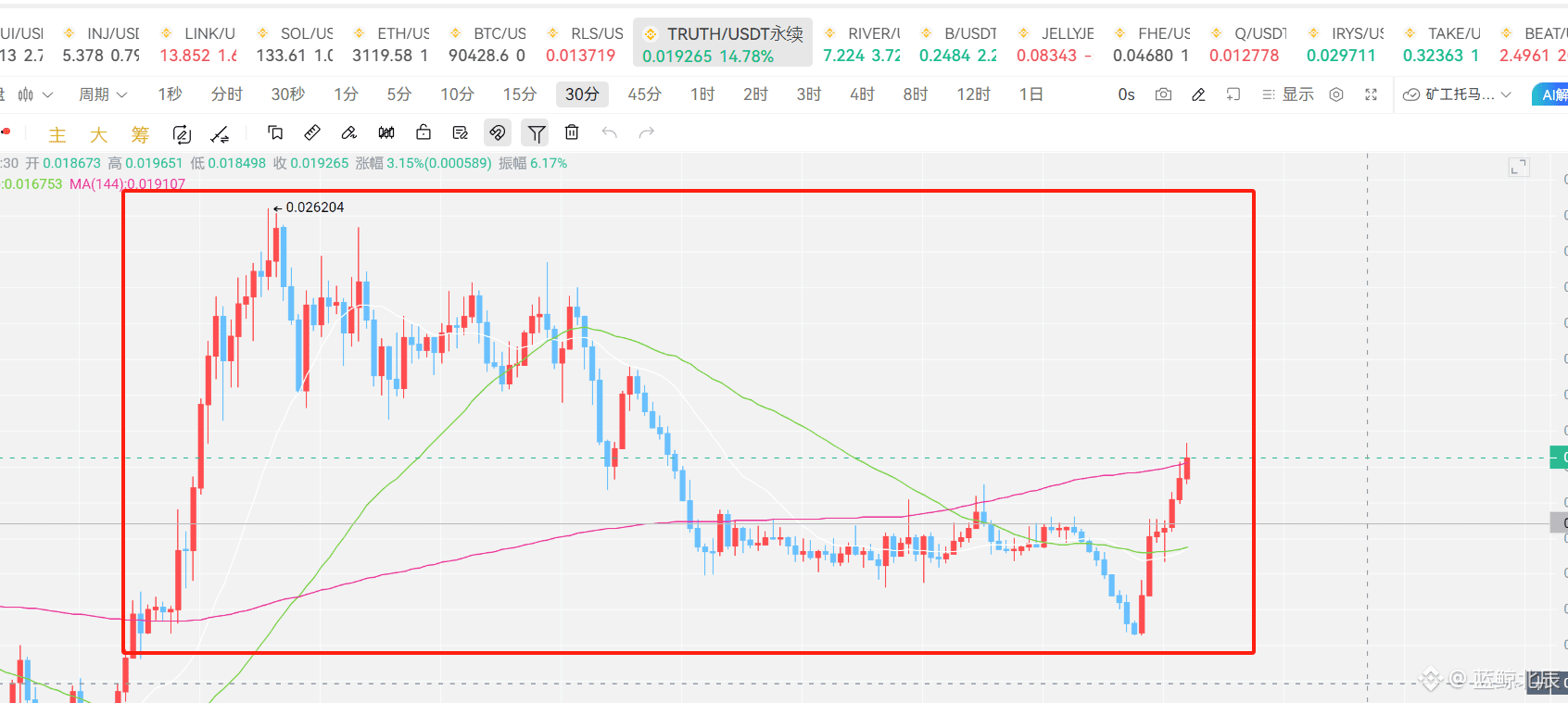The image size is (1568, 703).
Task: Open the B/USDT ticker tab
Action: coord(958,44)
